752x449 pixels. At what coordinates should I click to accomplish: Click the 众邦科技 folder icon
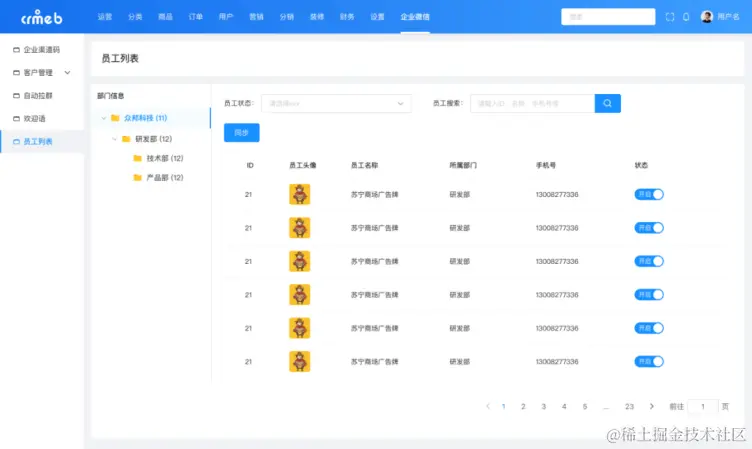point(115,118)
